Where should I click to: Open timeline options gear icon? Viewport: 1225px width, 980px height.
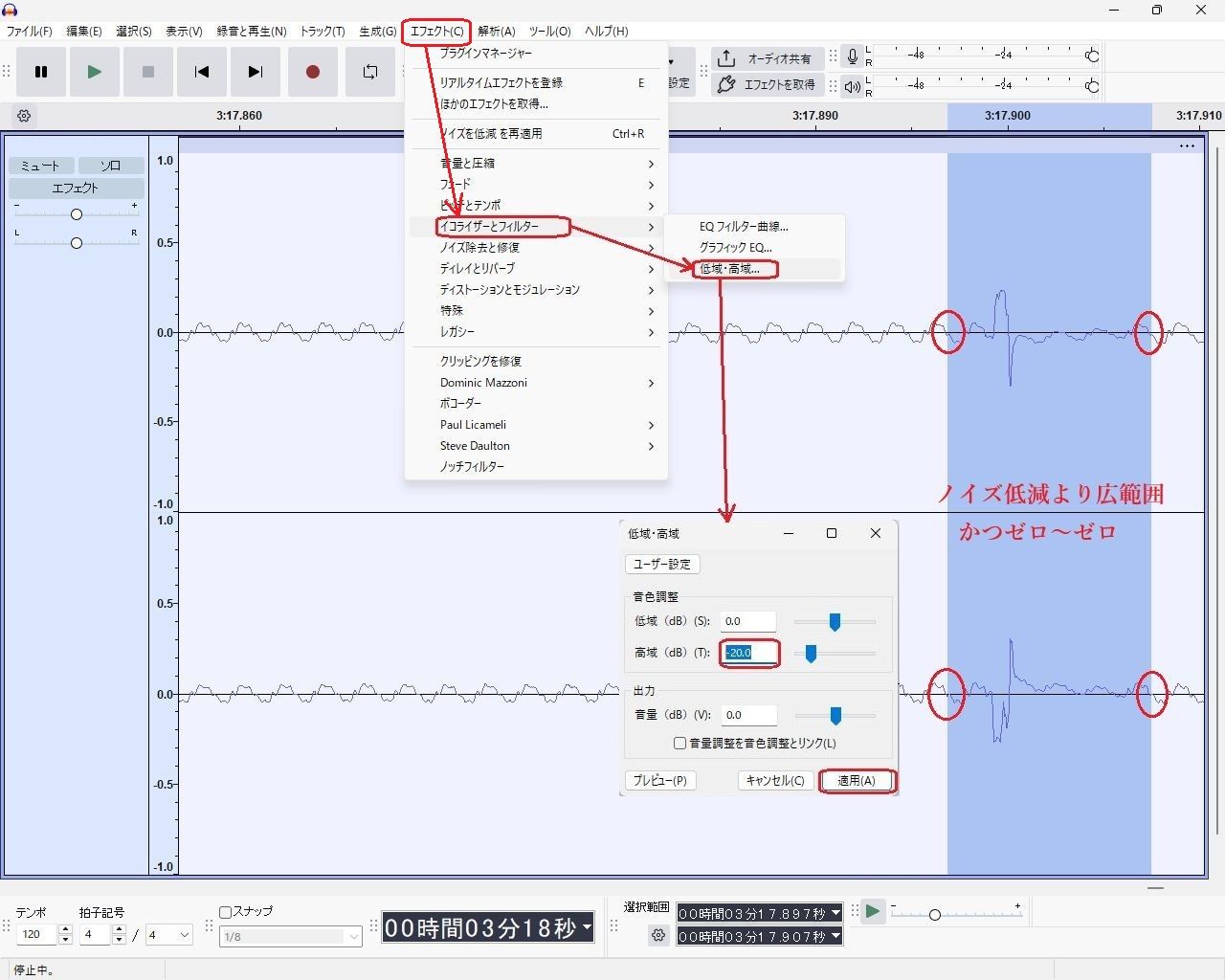pyautogui.click(x=24, y=116)
